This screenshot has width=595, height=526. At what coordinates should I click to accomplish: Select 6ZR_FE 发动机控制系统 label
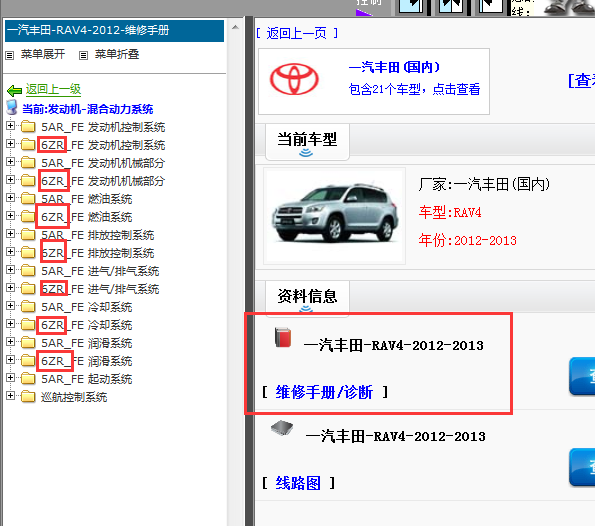[x=103, y=145]
